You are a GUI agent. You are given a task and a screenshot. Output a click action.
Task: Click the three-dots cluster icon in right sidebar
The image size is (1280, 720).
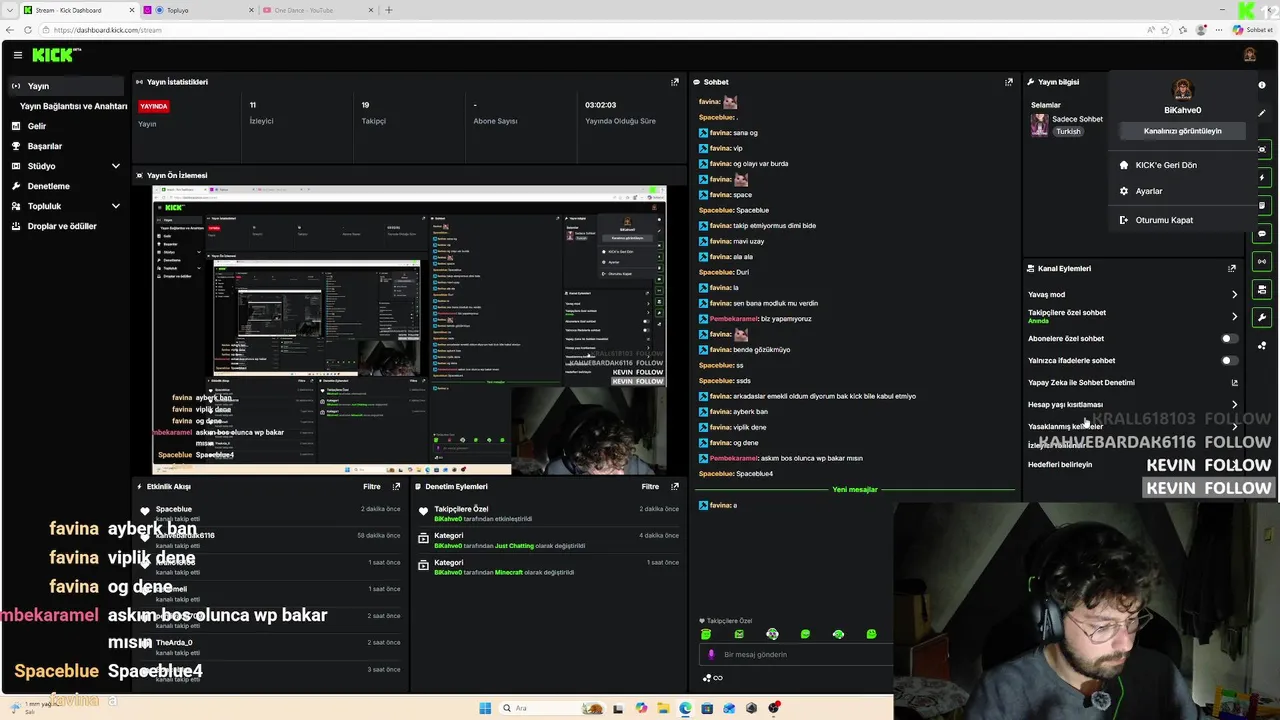tap(1262, 346)
